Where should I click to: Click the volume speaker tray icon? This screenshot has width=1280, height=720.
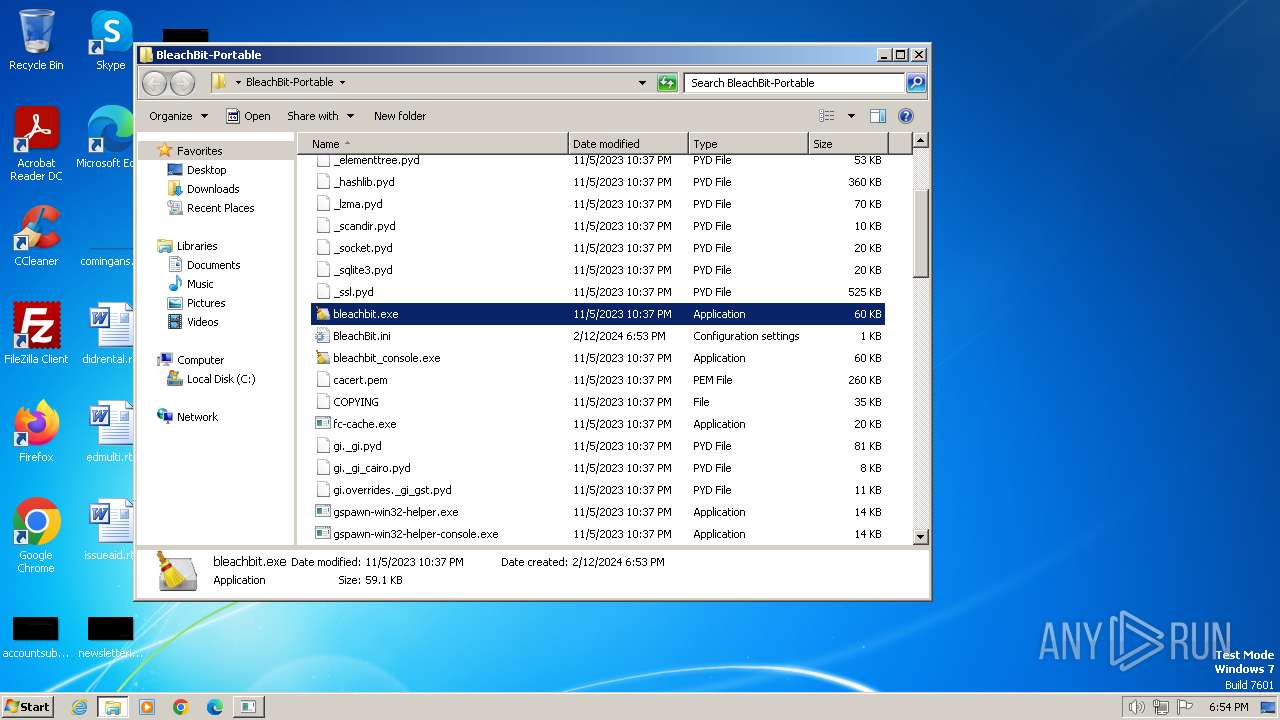tap(1136, 707)
